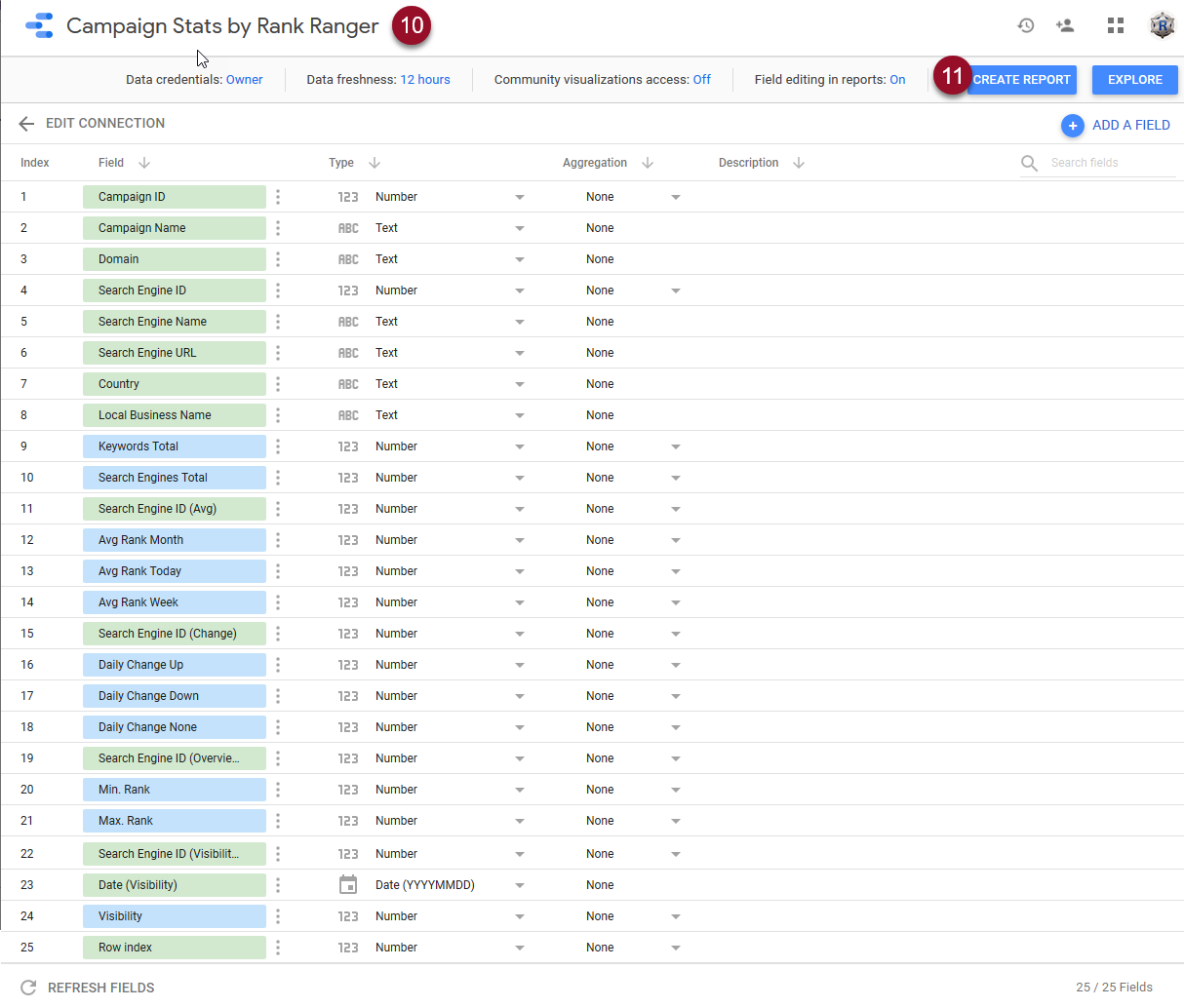The height and width of the screenshot is (1008, 1184).
Task: Open three-dot menu for Campaign ID field
Action: tap(278, 197)
